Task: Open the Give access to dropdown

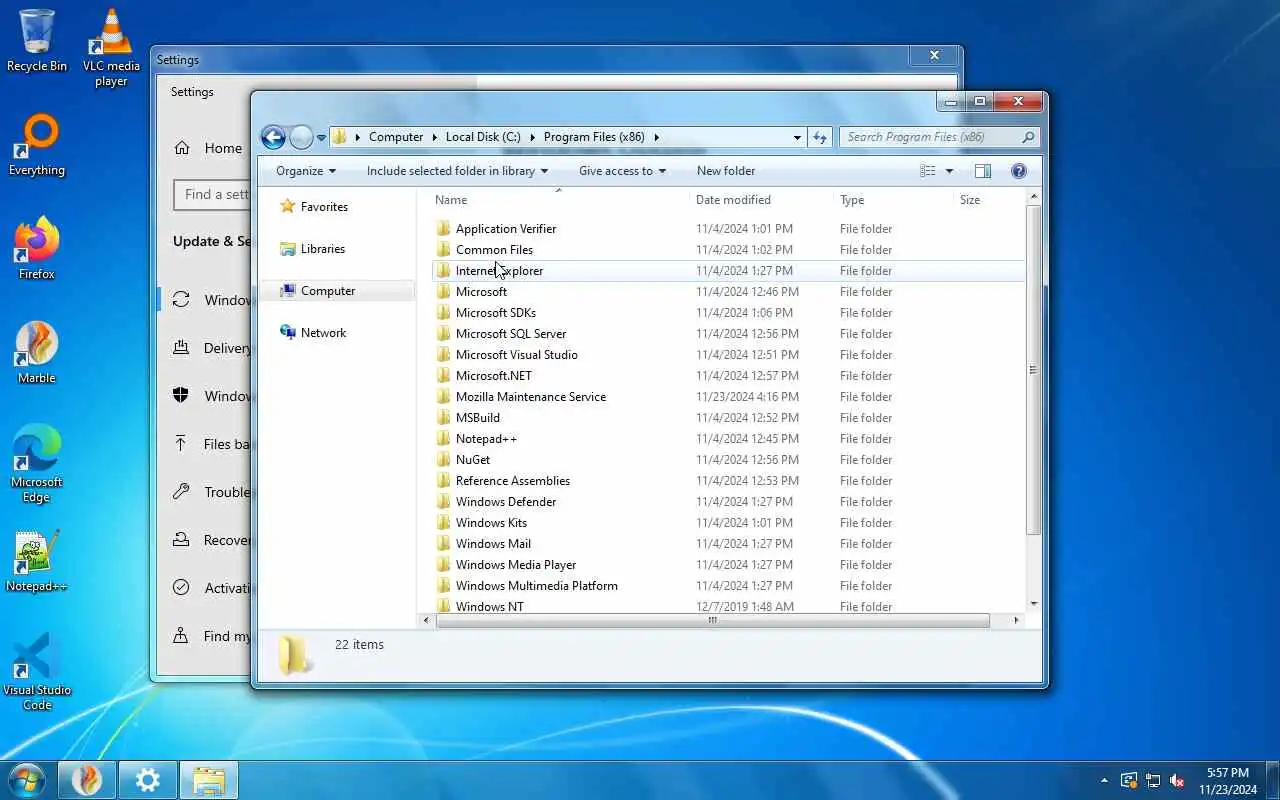Action: [622, 171]
